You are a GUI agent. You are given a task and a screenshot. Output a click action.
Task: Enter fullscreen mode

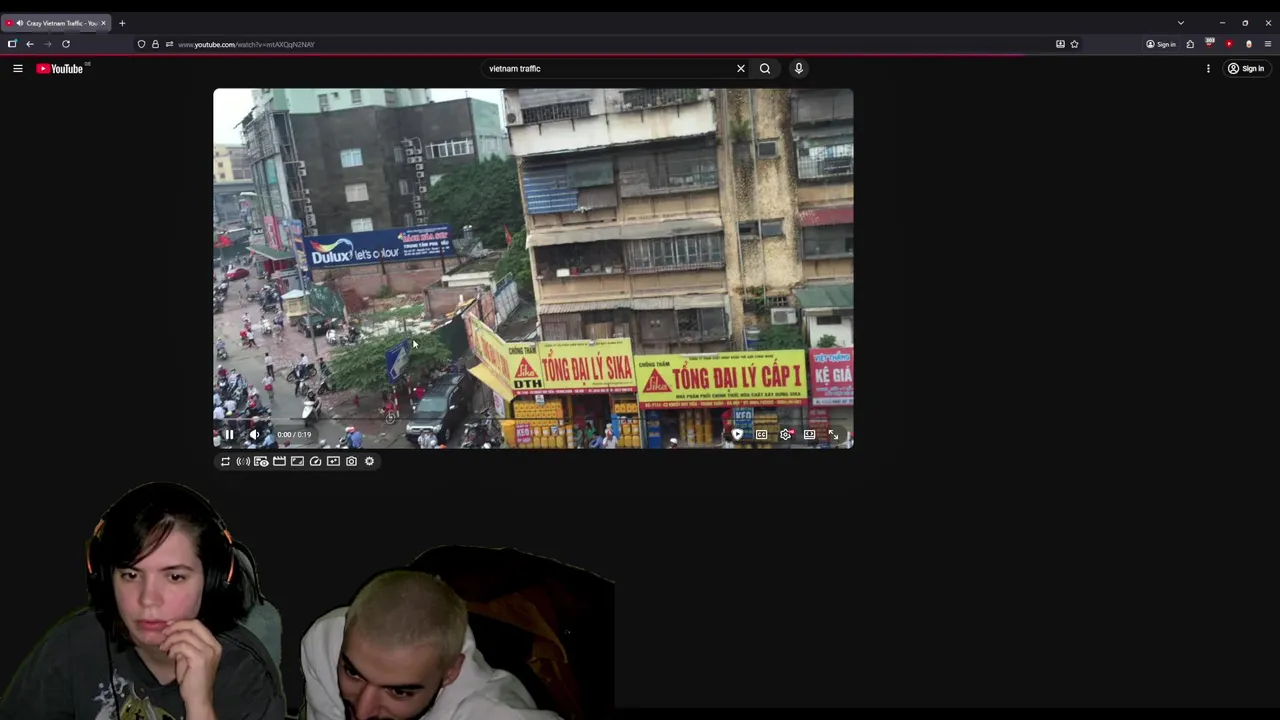tap(833, 434)
